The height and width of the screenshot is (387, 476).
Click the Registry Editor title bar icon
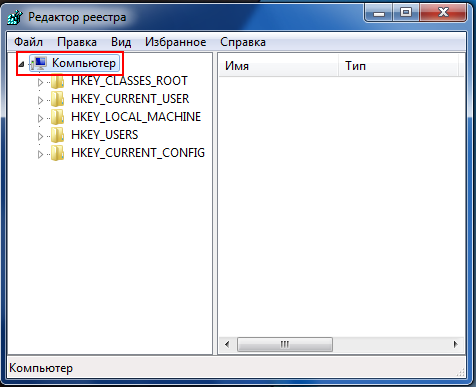pos(15,17)
